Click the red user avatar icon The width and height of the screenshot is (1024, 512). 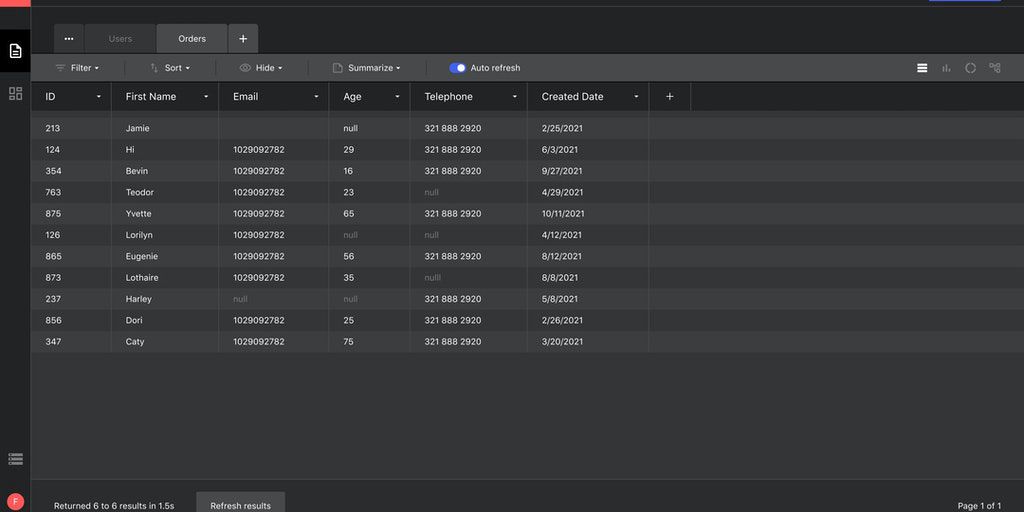[x=15, y=501]
